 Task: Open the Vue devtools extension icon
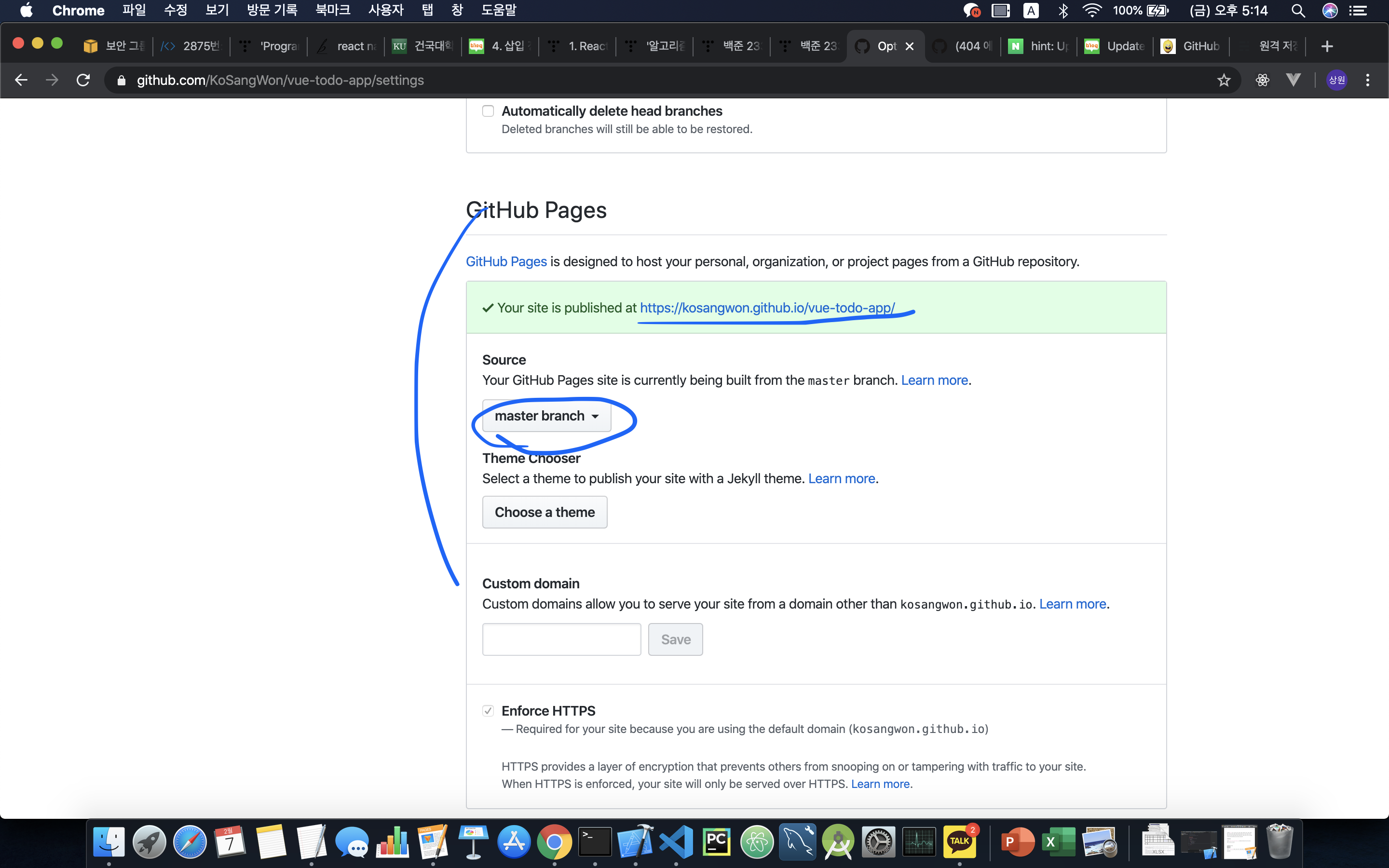[1293, 81]
